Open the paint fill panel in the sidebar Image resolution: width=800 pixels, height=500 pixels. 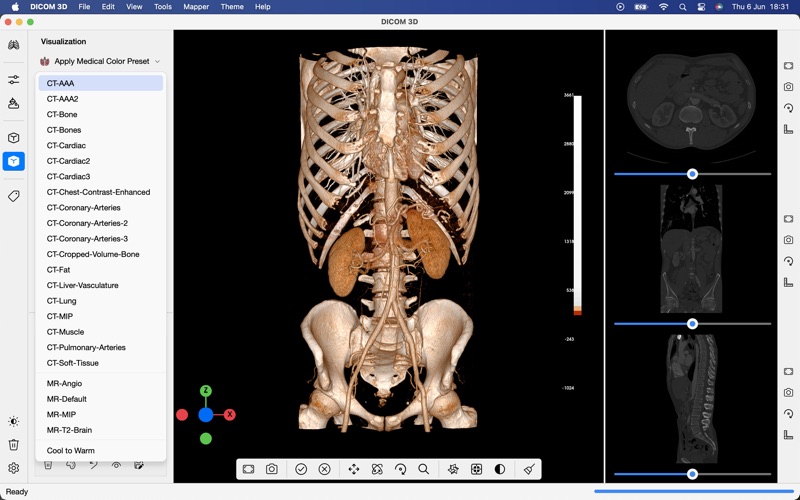click(x=14, y=104)
